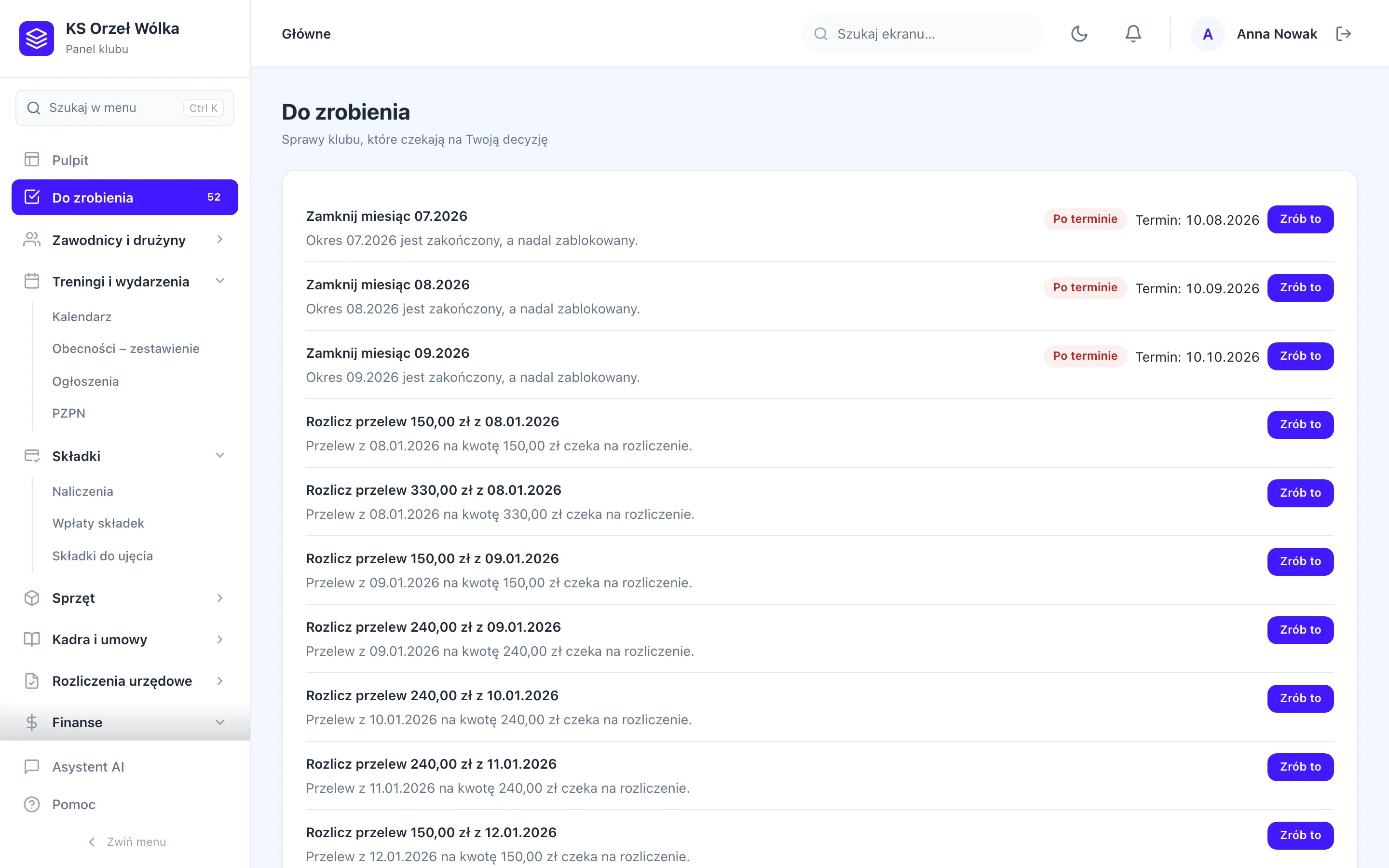
Task: Click the logout arrow icon
Action: click(x=1343, y=34)
